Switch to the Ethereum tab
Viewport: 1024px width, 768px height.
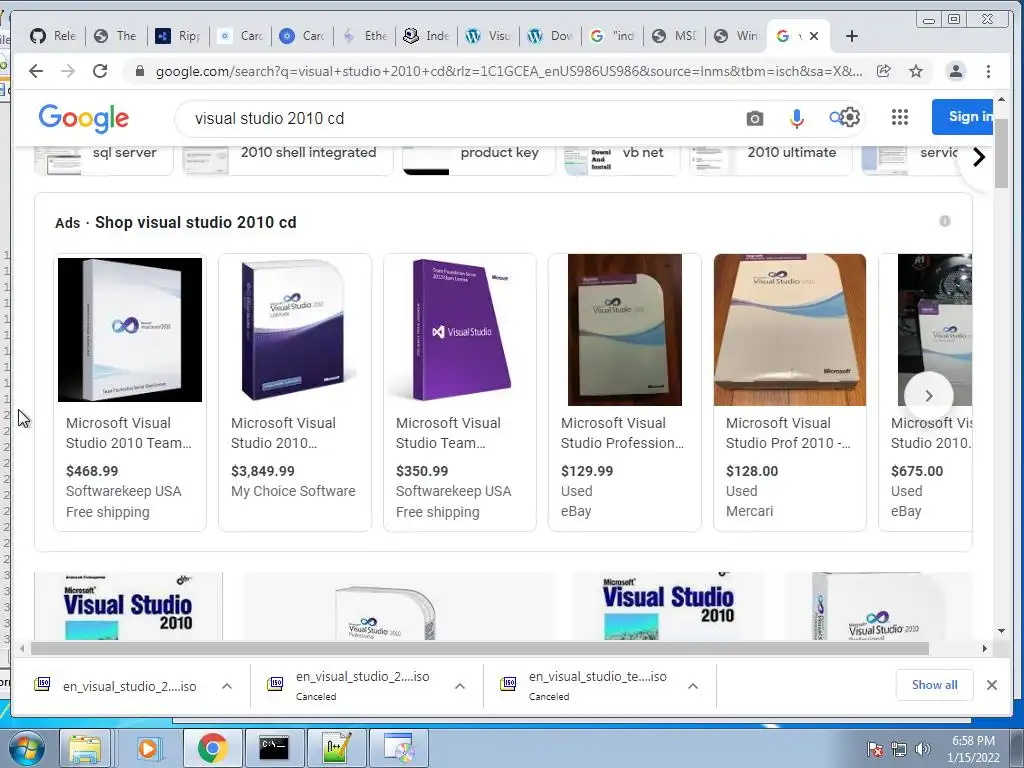pyautogui.click(x=364, y=36)
